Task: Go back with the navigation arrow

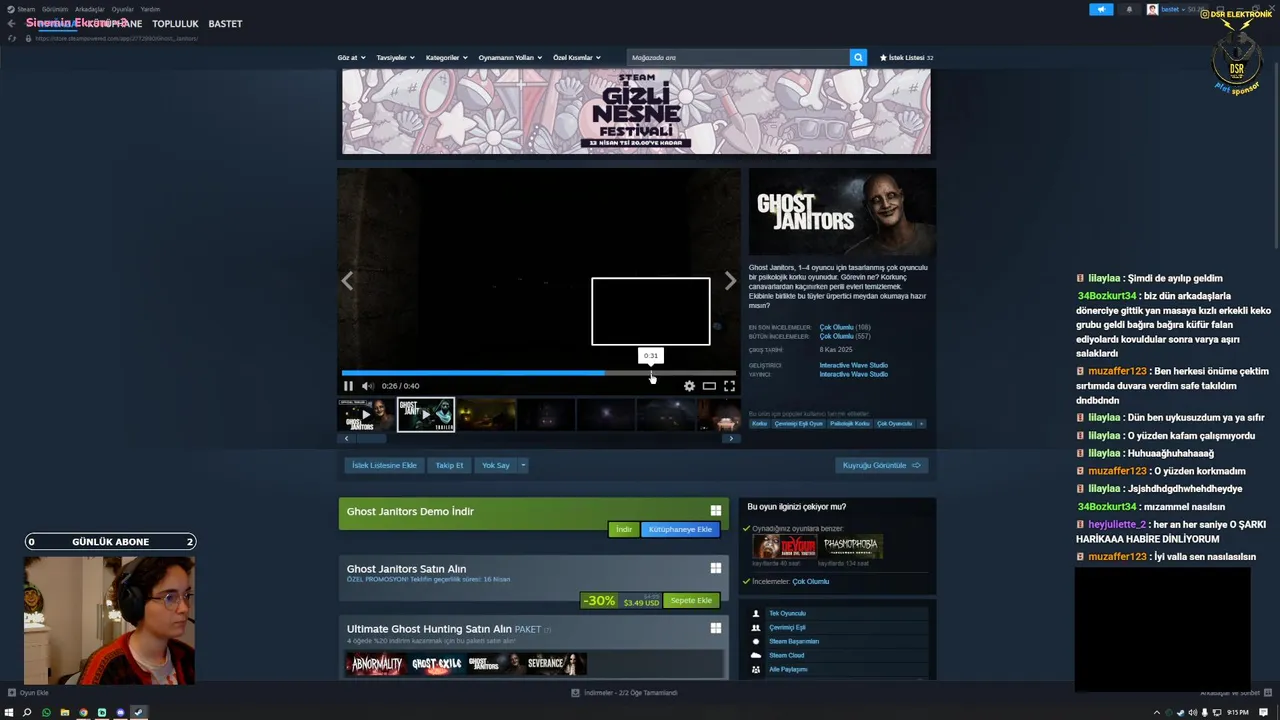Action: point(12,23)
